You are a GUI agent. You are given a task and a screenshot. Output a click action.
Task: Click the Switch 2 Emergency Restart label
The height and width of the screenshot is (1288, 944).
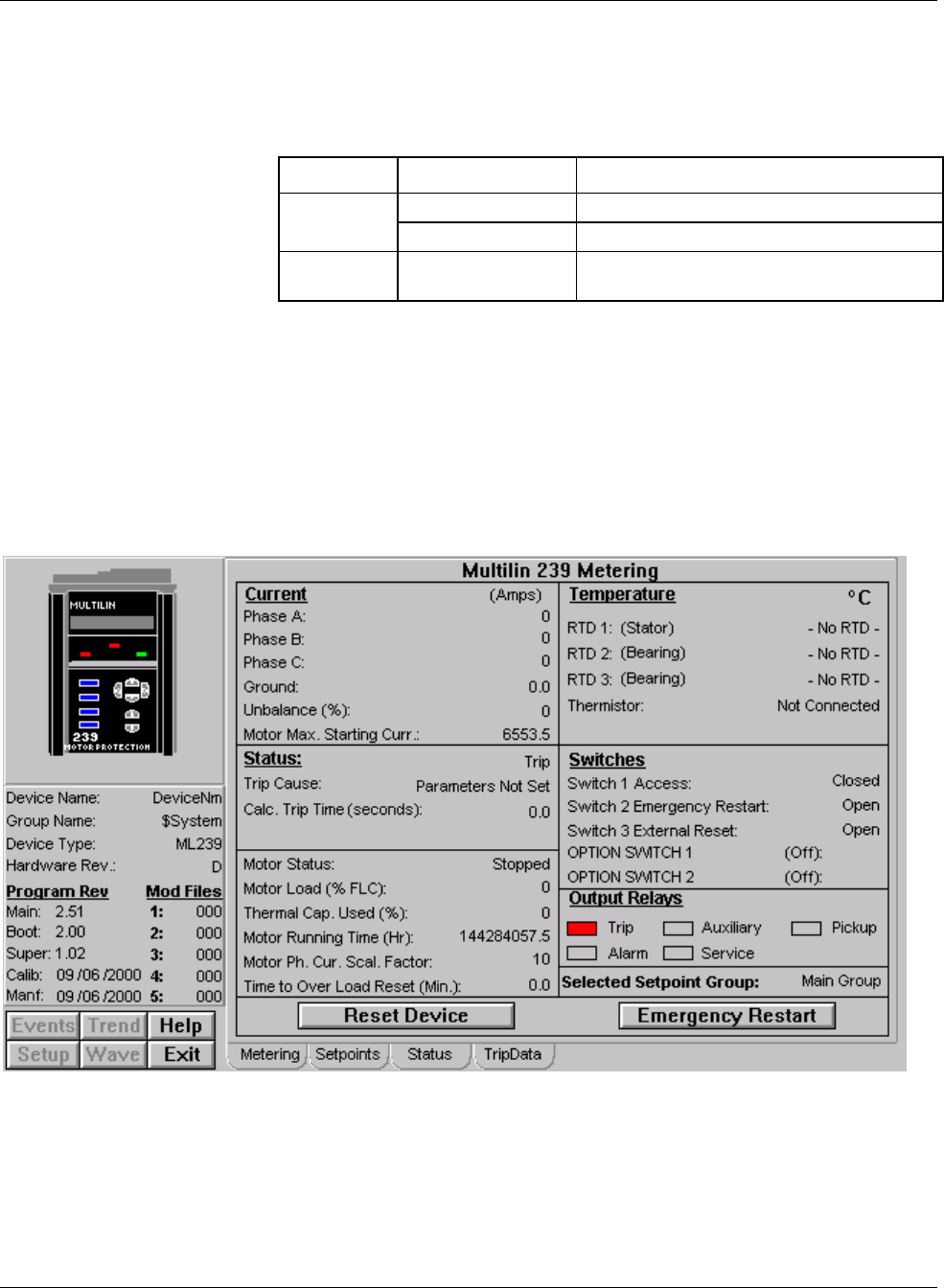[x=668, y=807]
